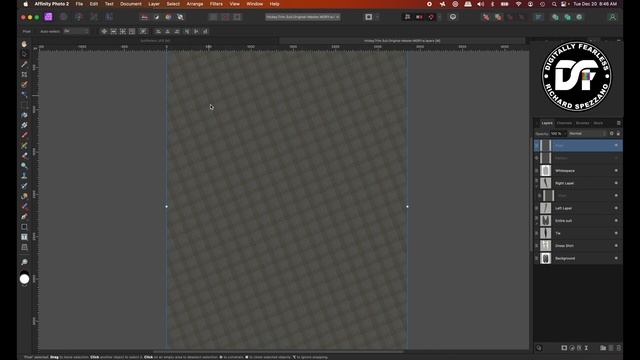Hide the Dress Shirt layer
640x360 pixels.
pos(616,246)
